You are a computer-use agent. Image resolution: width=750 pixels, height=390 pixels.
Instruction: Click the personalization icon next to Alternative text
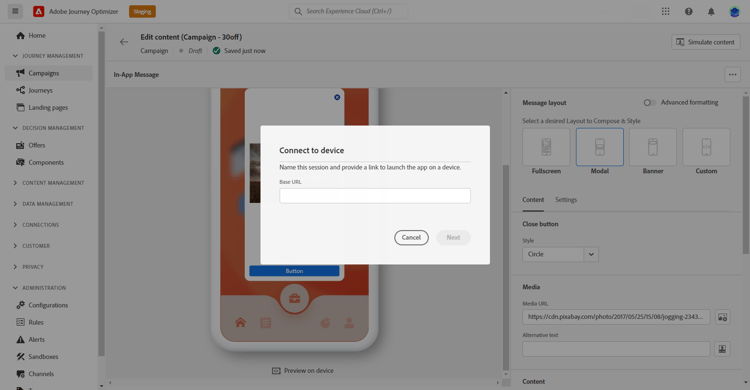[x=722, y=349]
